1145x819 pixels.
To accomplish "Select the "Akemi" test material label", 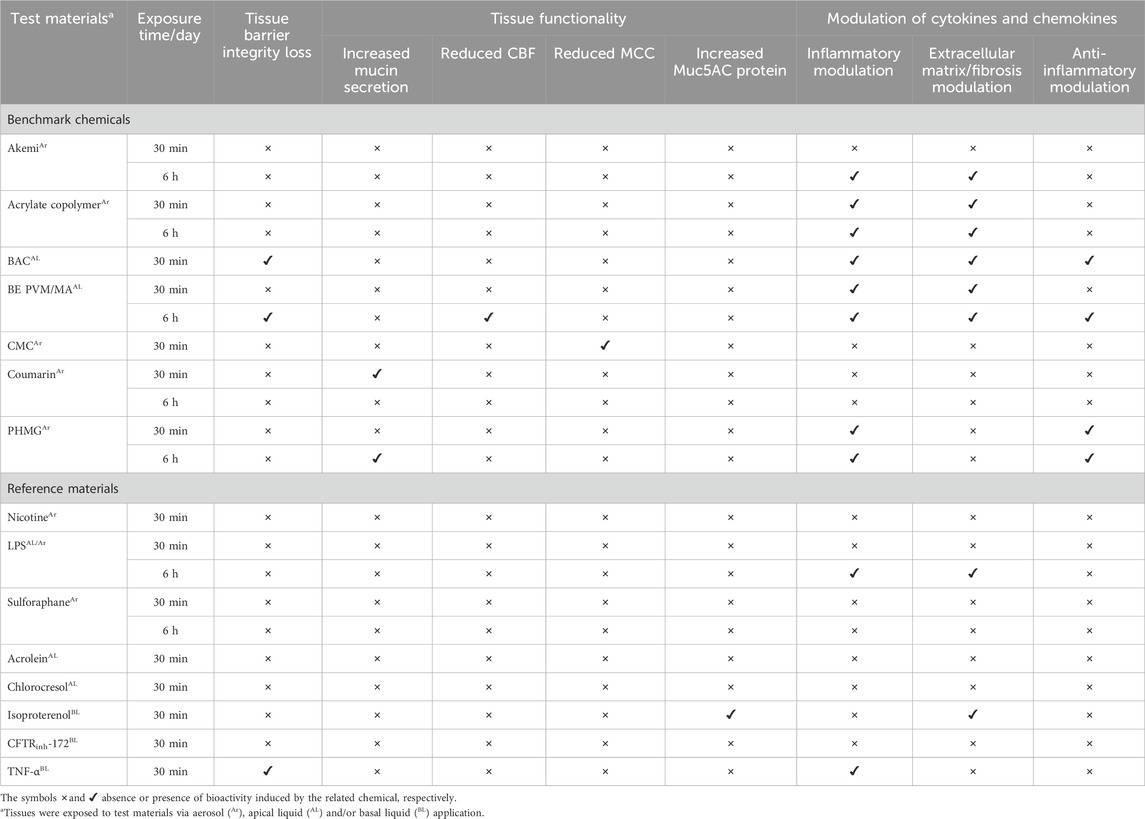I will pos(27,148).
